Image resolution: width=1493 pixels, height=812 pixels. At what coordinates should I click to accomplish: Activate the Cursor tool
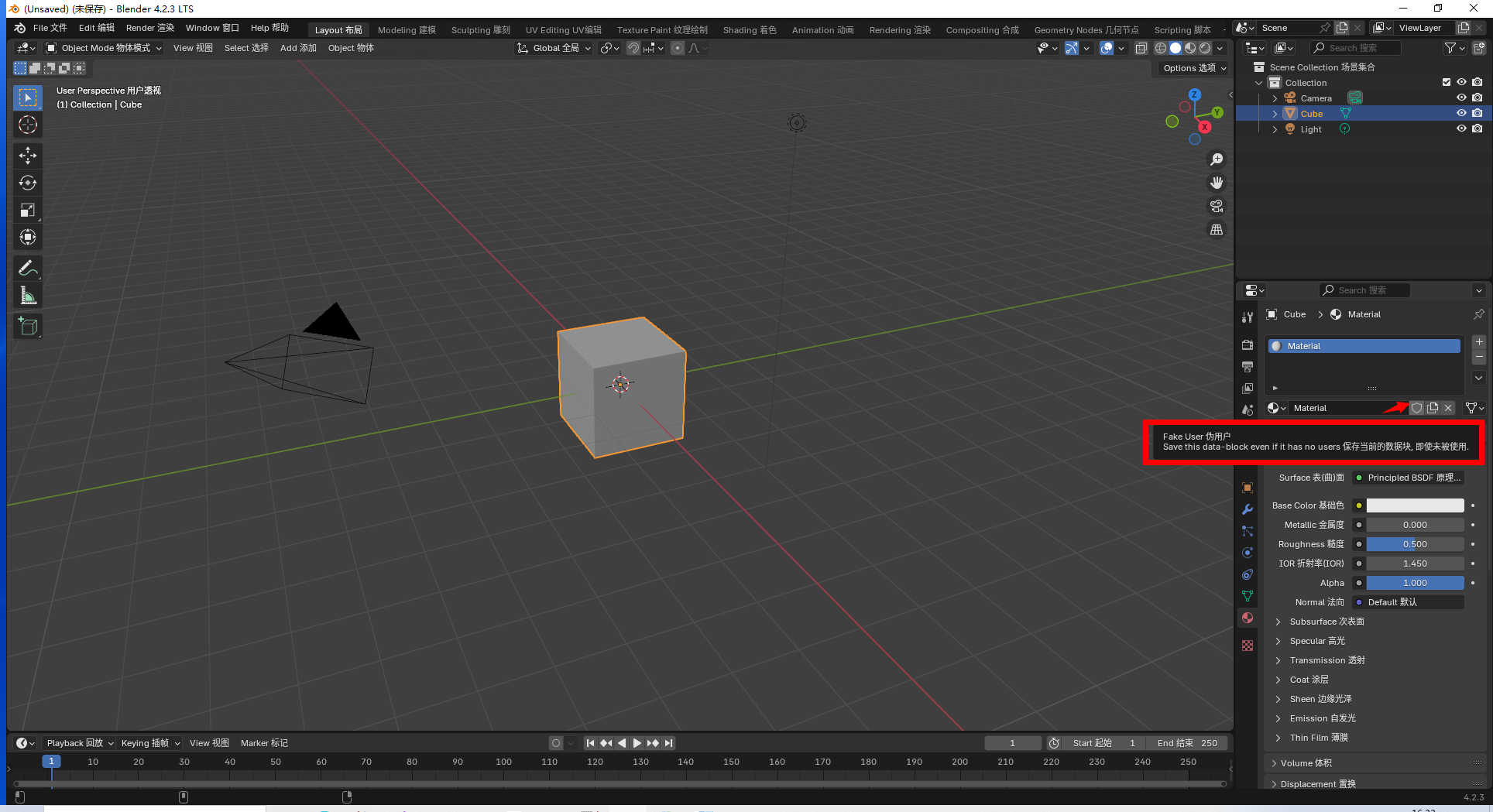[28, 125]
